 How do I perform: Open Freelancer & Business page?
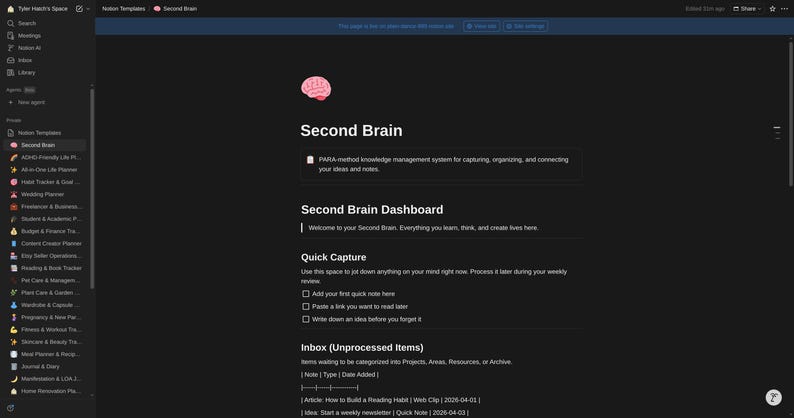[46, 207]
